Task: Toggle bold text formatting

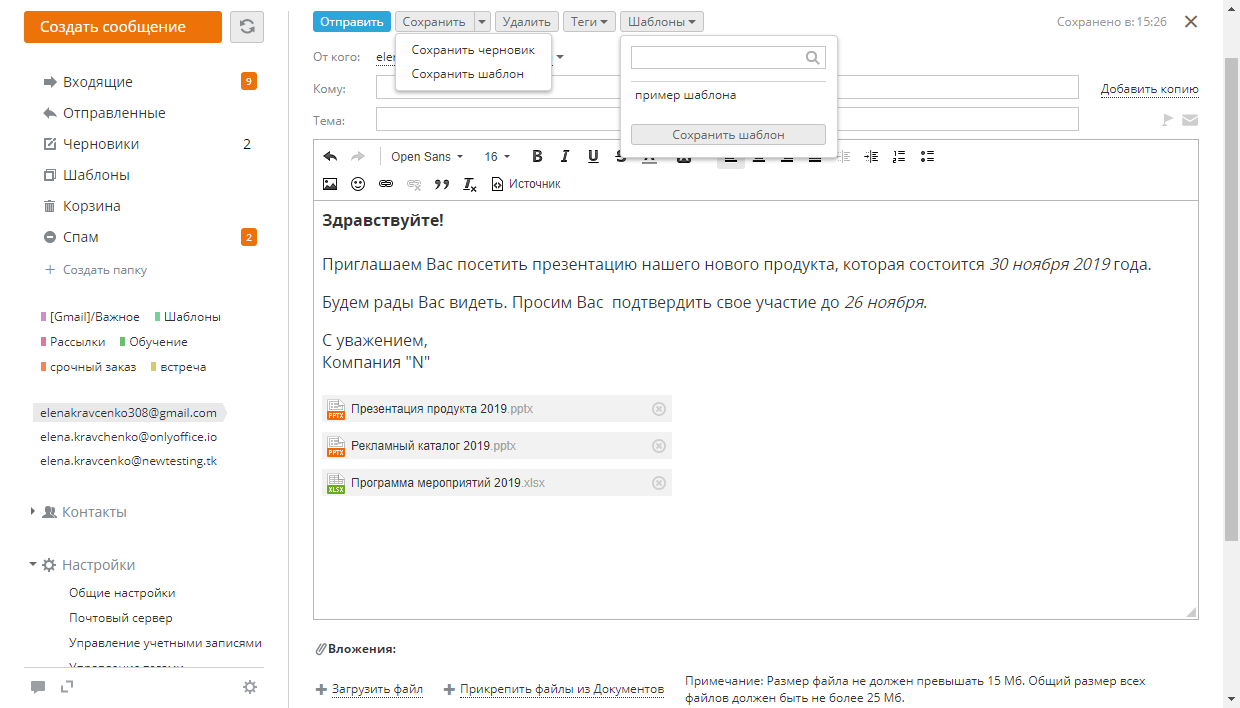Action: click(x=537, y=156)
